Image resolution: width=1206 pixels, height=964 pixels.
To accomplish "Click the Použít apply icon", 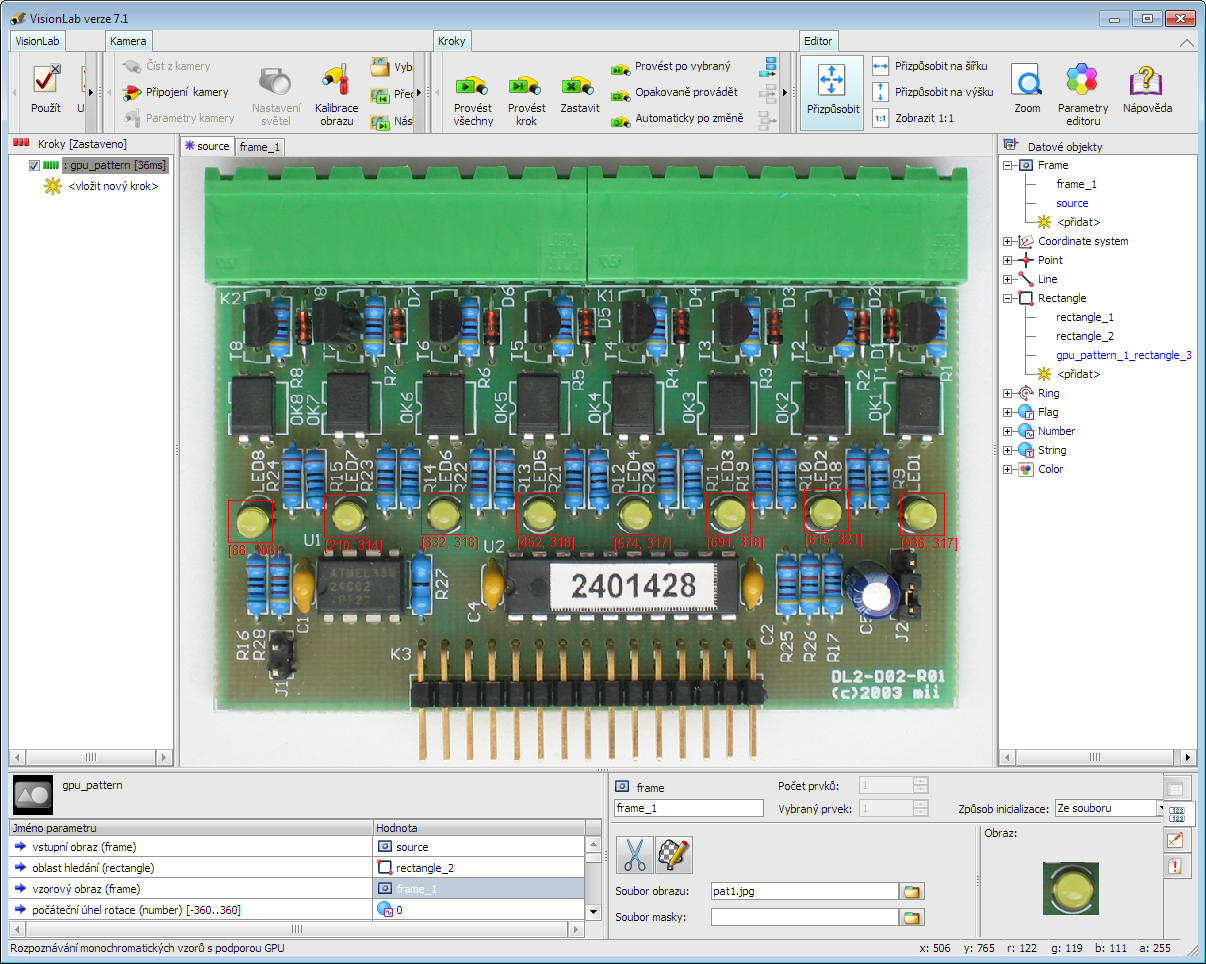I will click(45, 81).
